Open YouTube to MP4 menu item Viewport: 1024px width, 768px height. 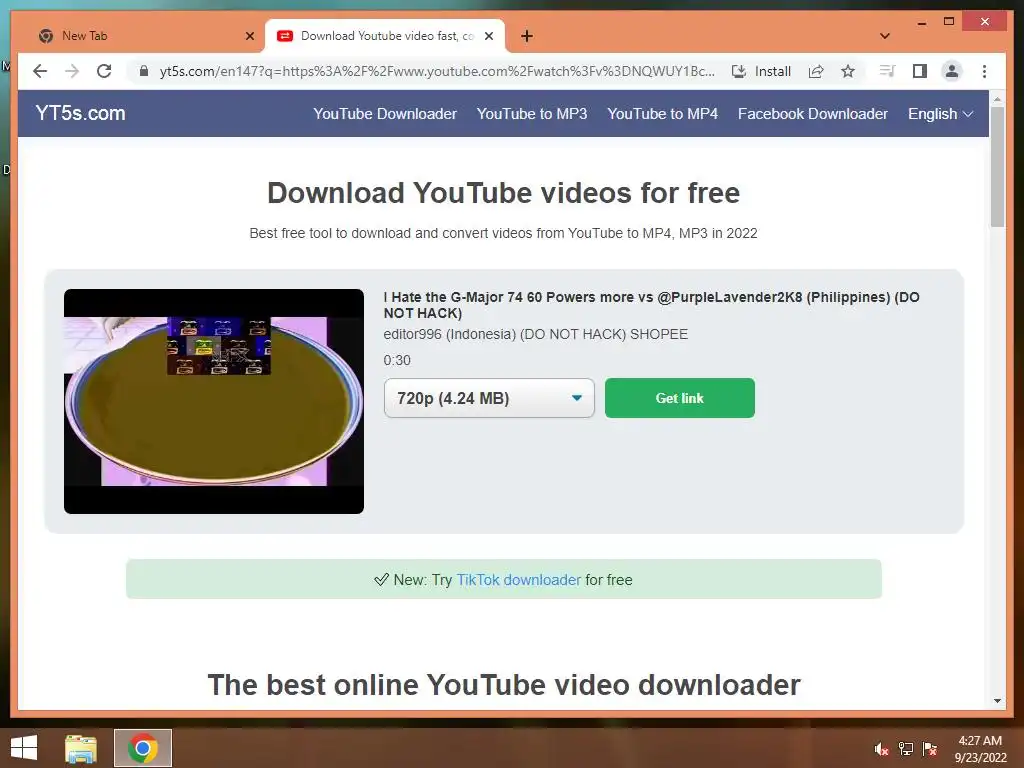point(662,114)
